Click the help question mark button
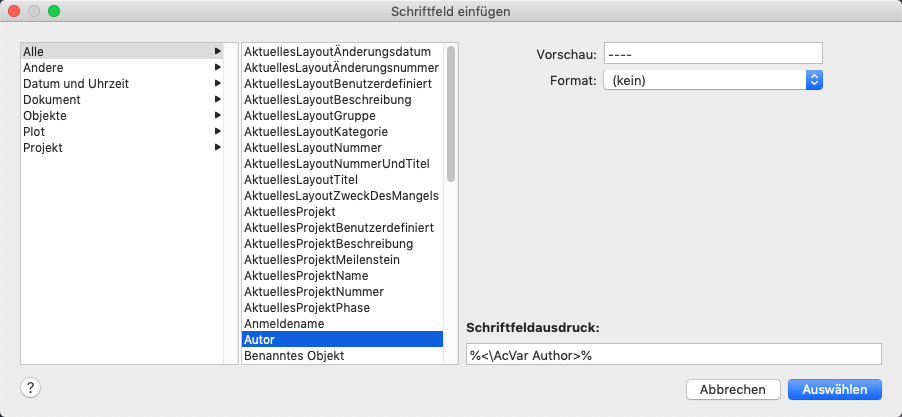 point(31,388)
